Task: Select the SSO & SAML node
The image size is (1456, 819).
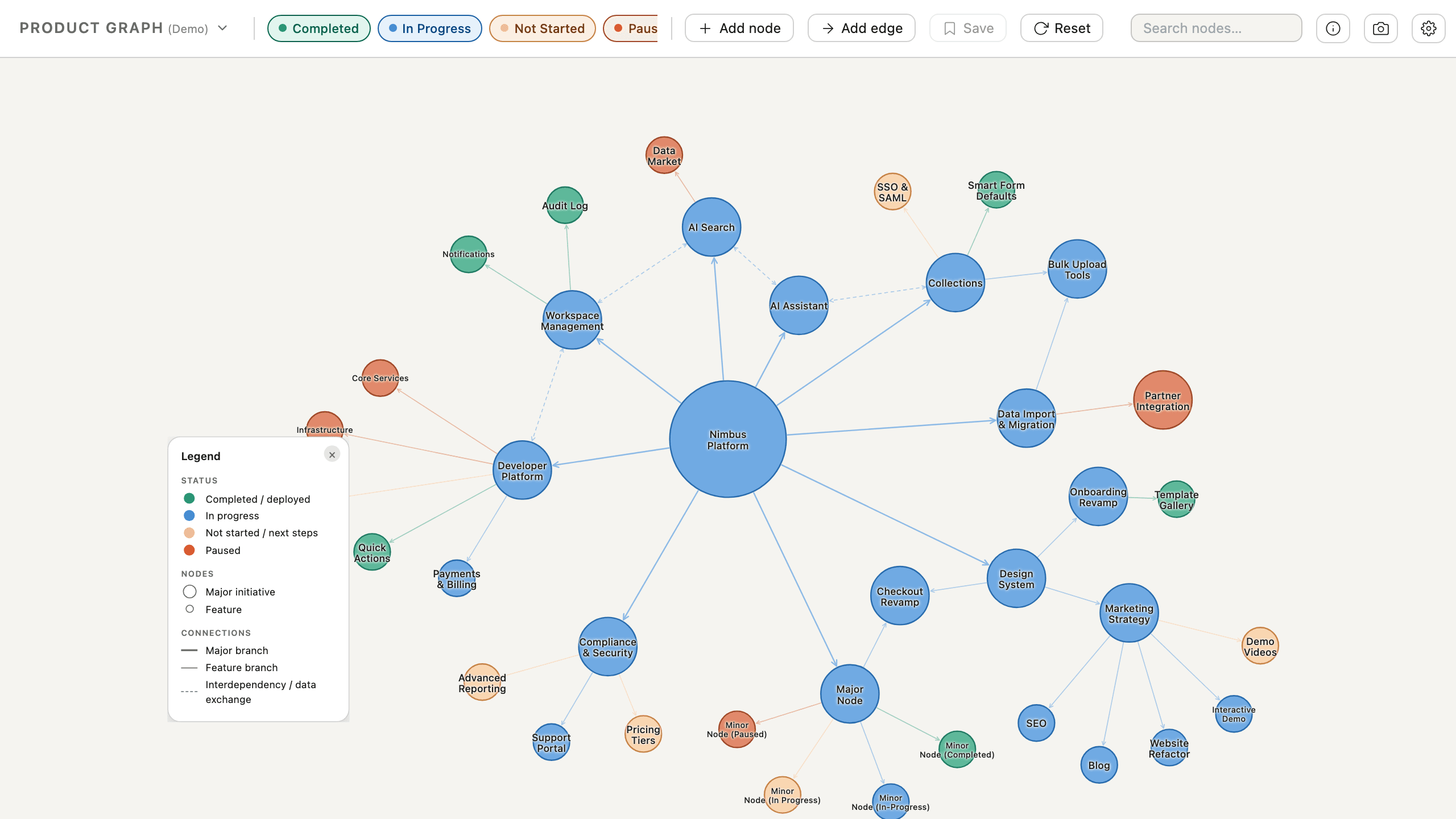Action: coord(892,192)
